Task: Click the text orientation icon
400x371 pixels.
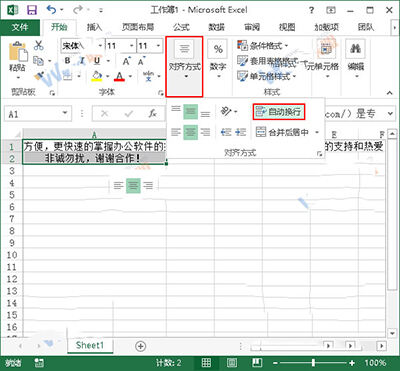Action: (x=226, y=112)
